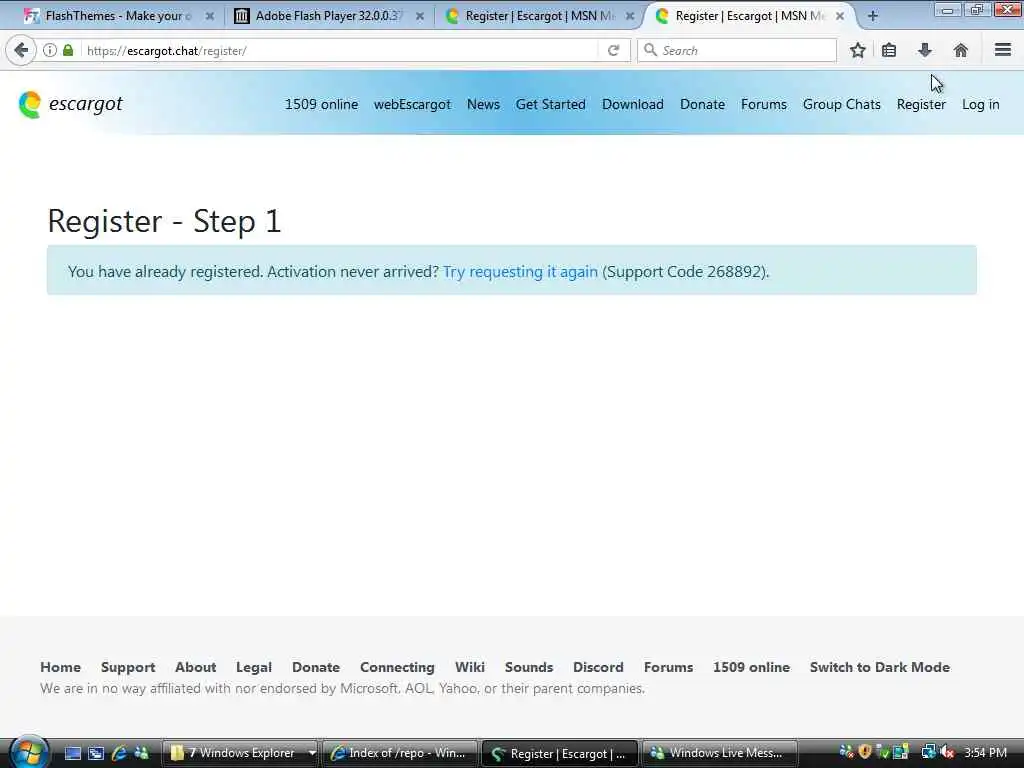Click the Register - Step 1 heading

tap(165, 221)
